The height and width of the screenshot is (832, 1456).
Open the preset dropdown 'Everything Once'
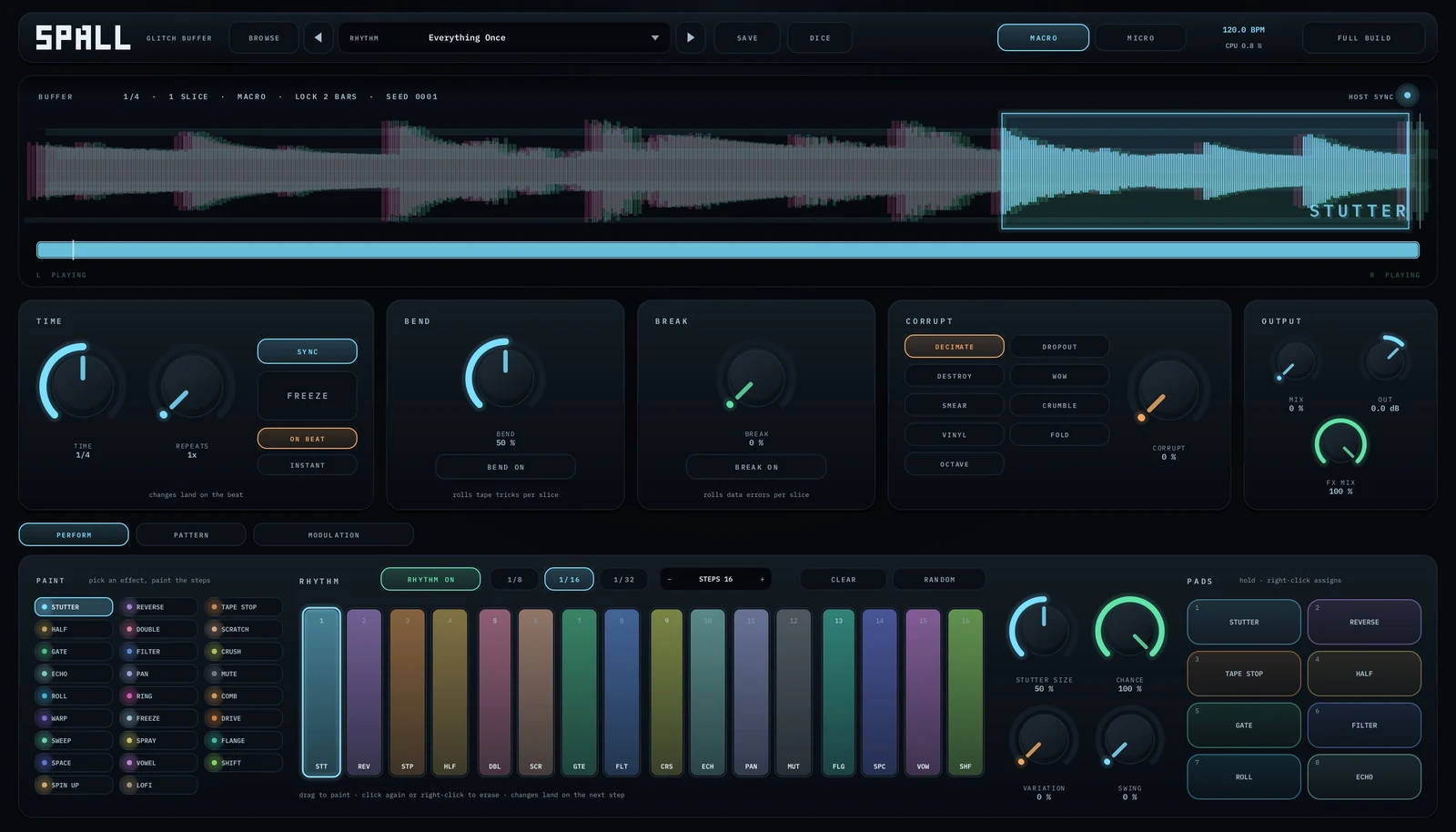pyautogui.click(x=504, y=37)
